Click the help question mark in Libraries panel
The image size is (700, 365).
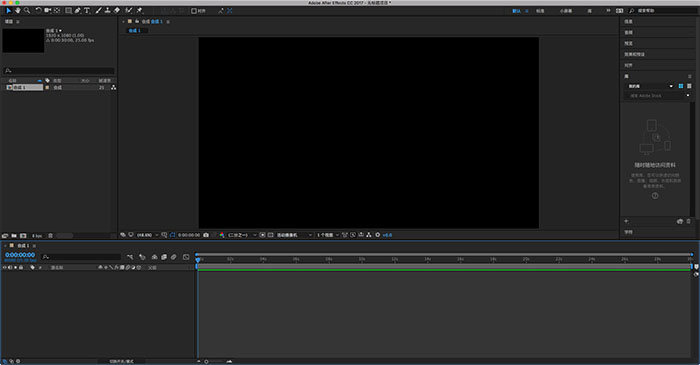pyautogui.click(x=655, y=196)
